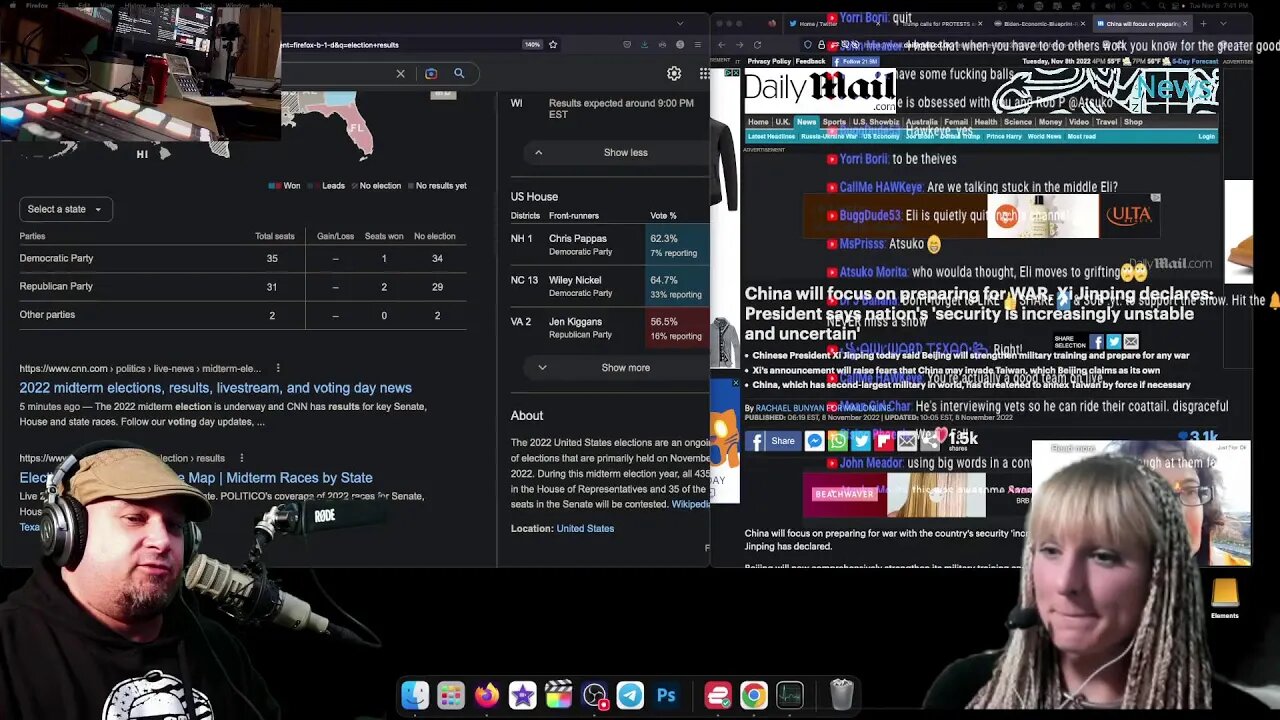Click the Republican Party table row

[x=243, y=286]
